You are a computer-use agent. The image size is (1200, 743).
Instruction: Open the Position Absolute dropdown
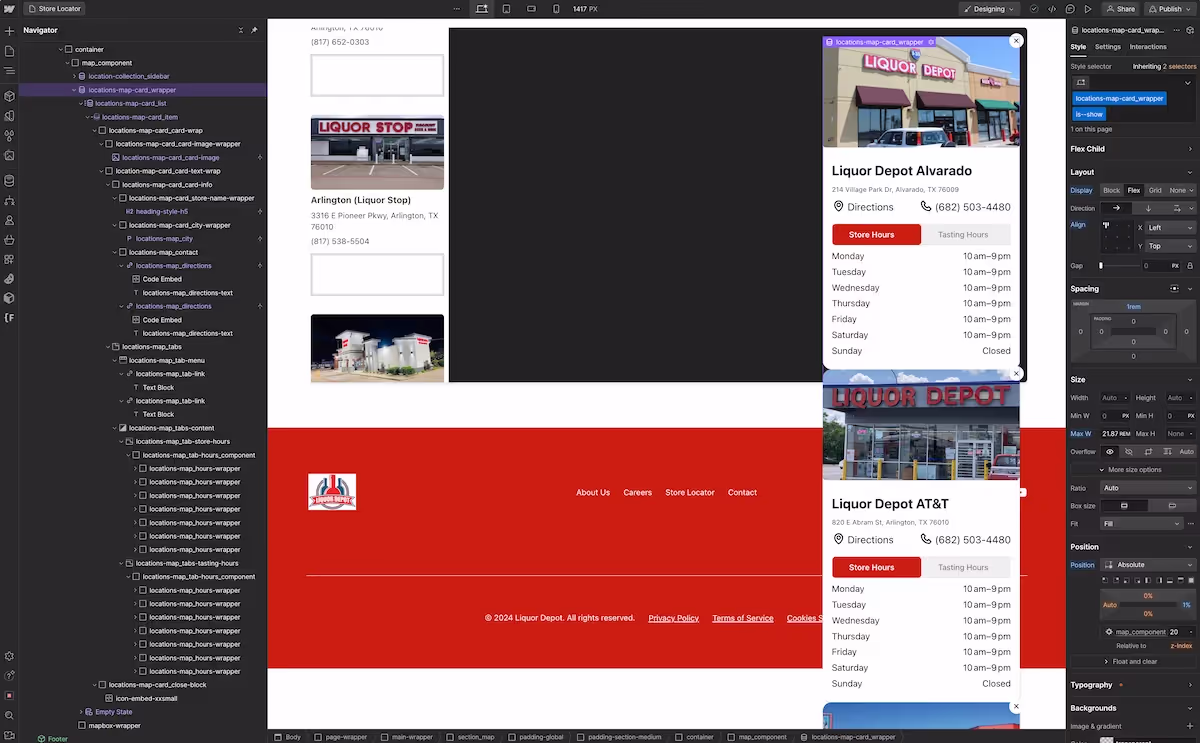pyautogui.click(x=1148, y=565)
